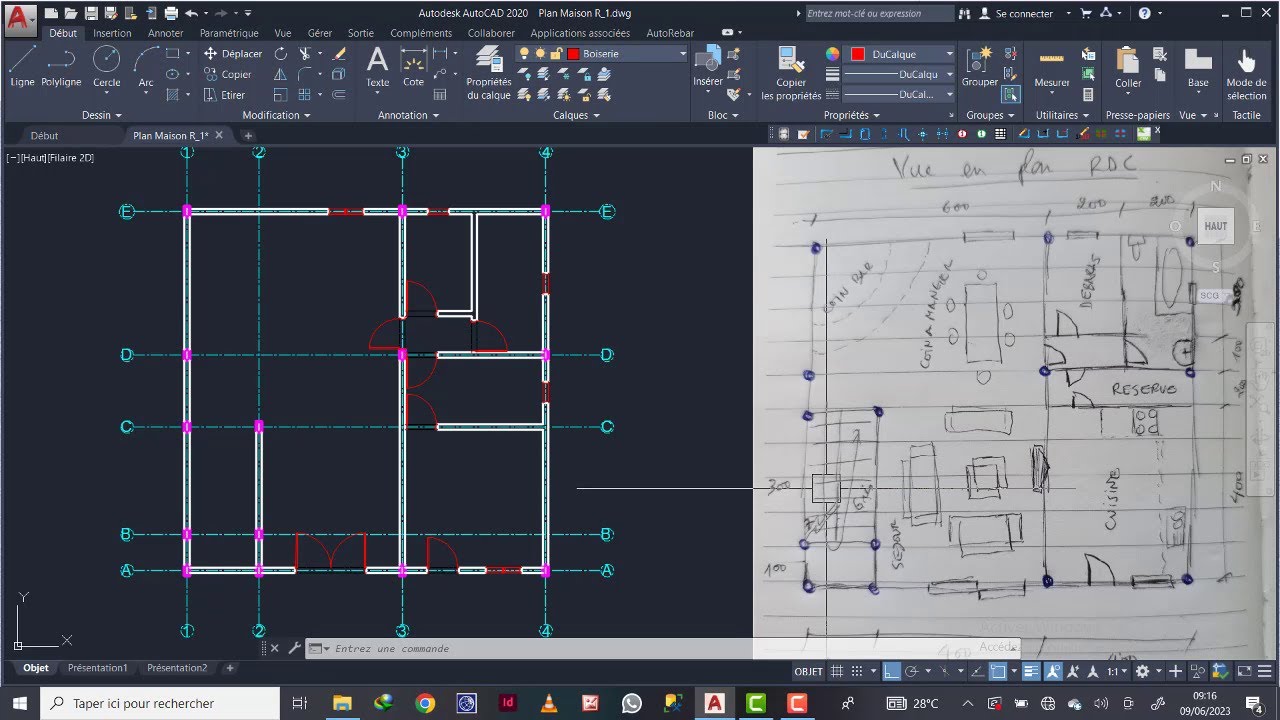Viewport: 1280px width, 720px height.
Task: Expand the Utilitaires panel
Action: tap(1063, 115)
